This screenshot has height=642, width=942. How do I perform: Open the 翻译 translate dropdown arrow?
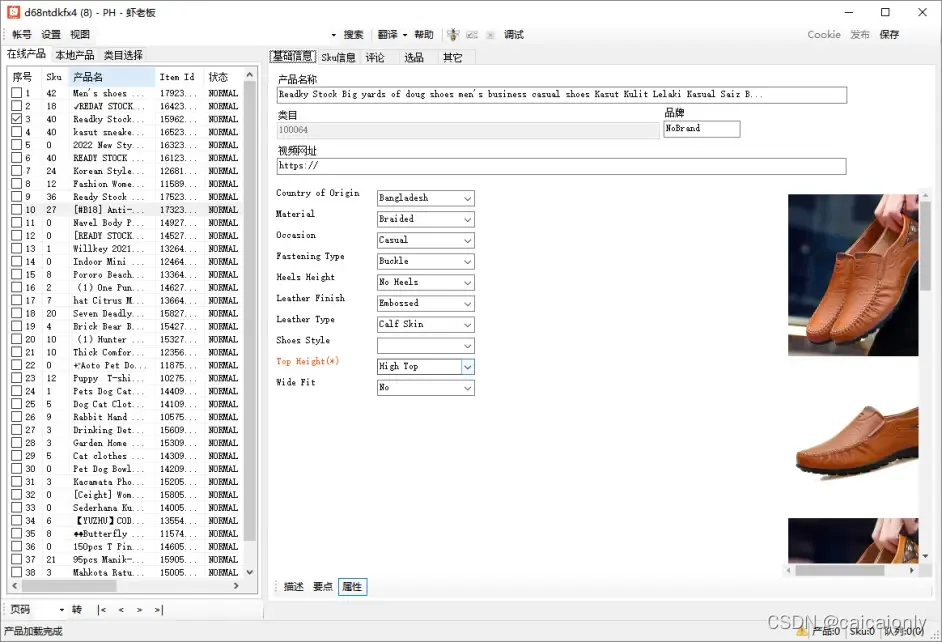pyautogui.click(x=405, y=35)
